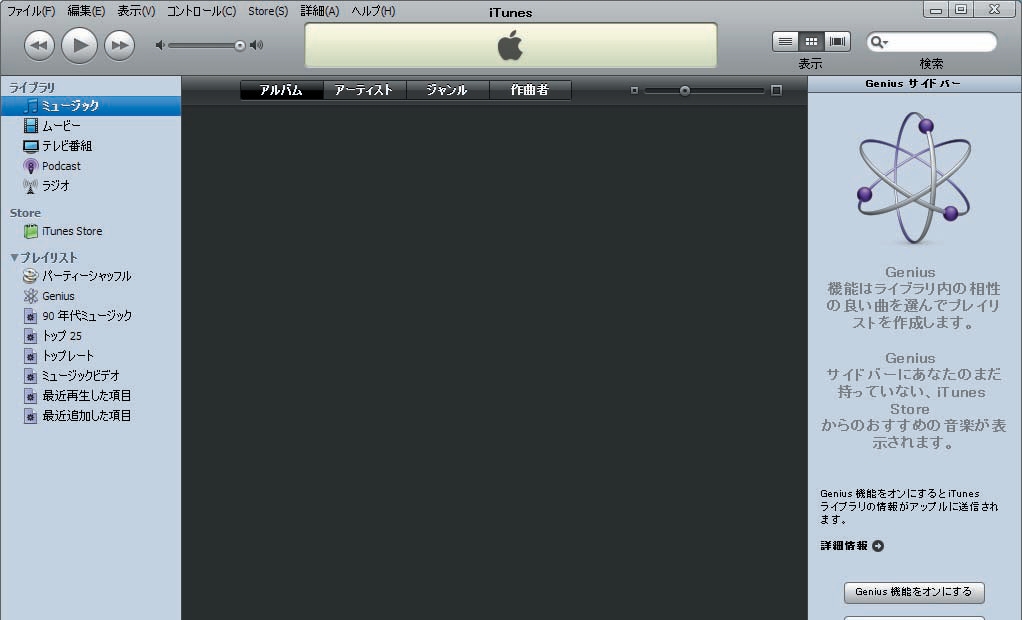The width and height of the screenshot is (1022, 620).
Task: Open the search magnifier dropdown
Action: coord(879,42)
